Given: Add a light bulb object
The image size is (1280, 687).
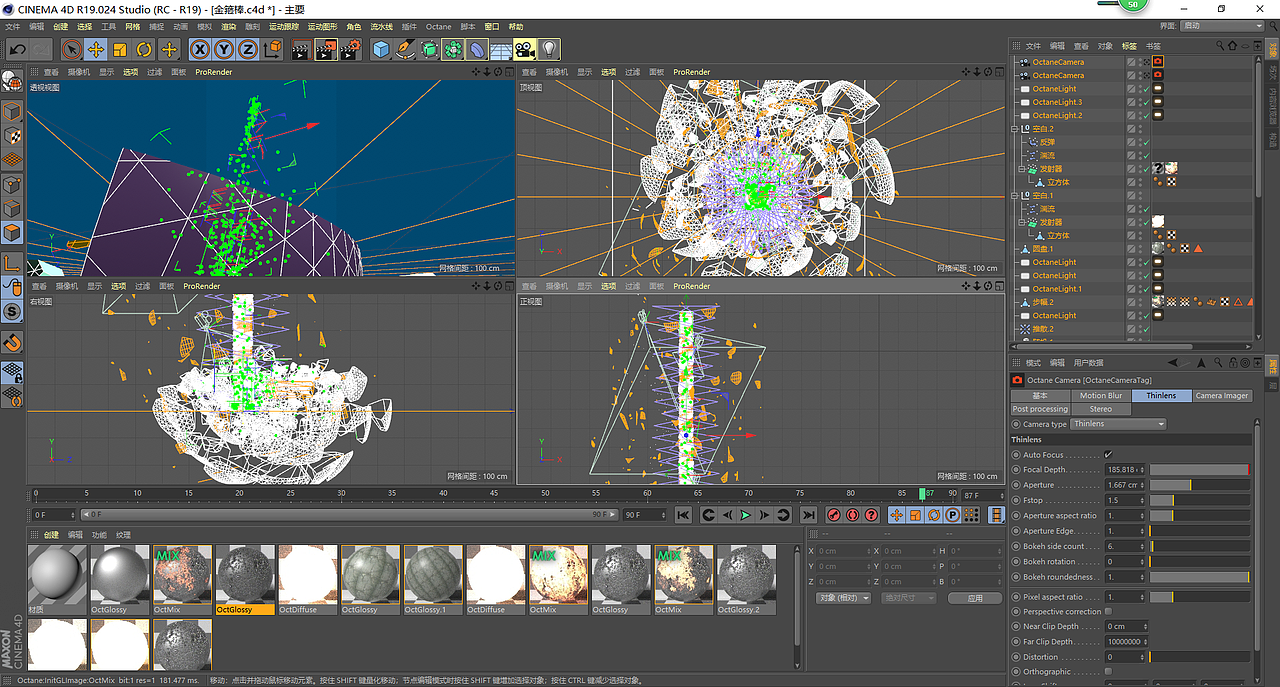Looking at the screenshot, I should pyautogui.click(x=549, y=49).
